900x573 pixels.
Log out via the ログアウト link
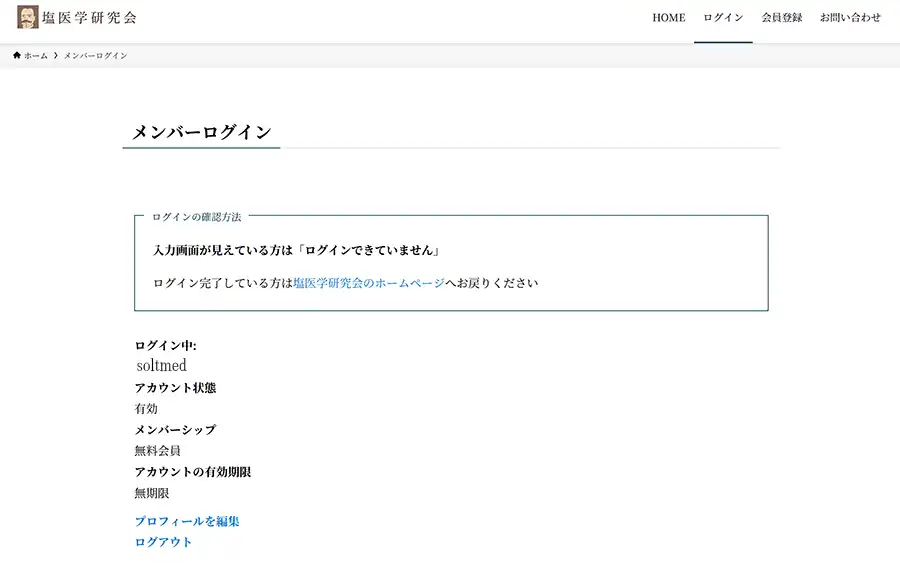tap(163, 542)
